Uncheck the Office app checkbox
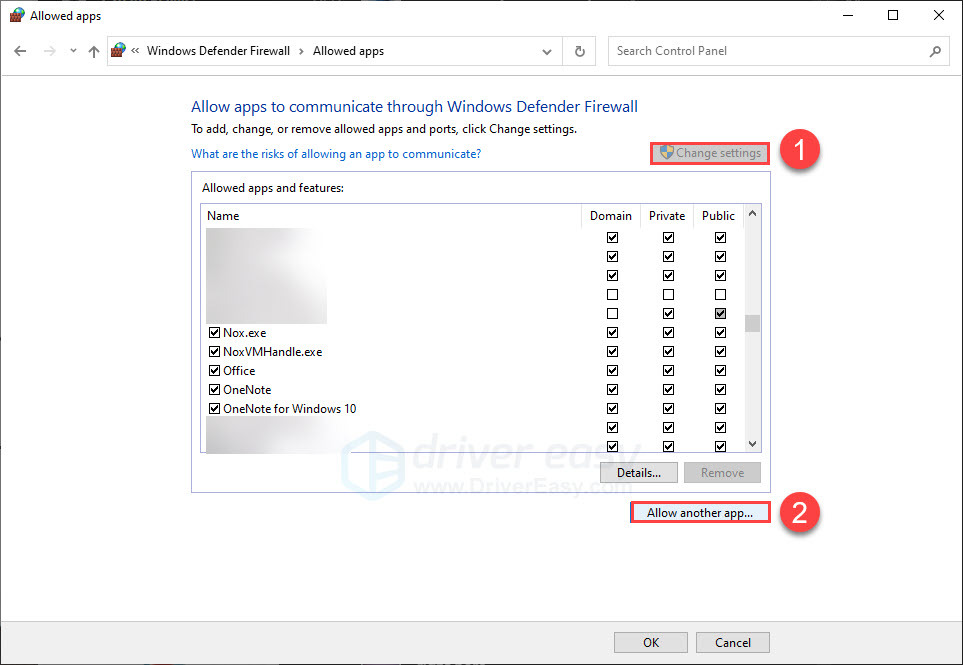This screenshot has width=963, height=665. [x=214, y=371]
